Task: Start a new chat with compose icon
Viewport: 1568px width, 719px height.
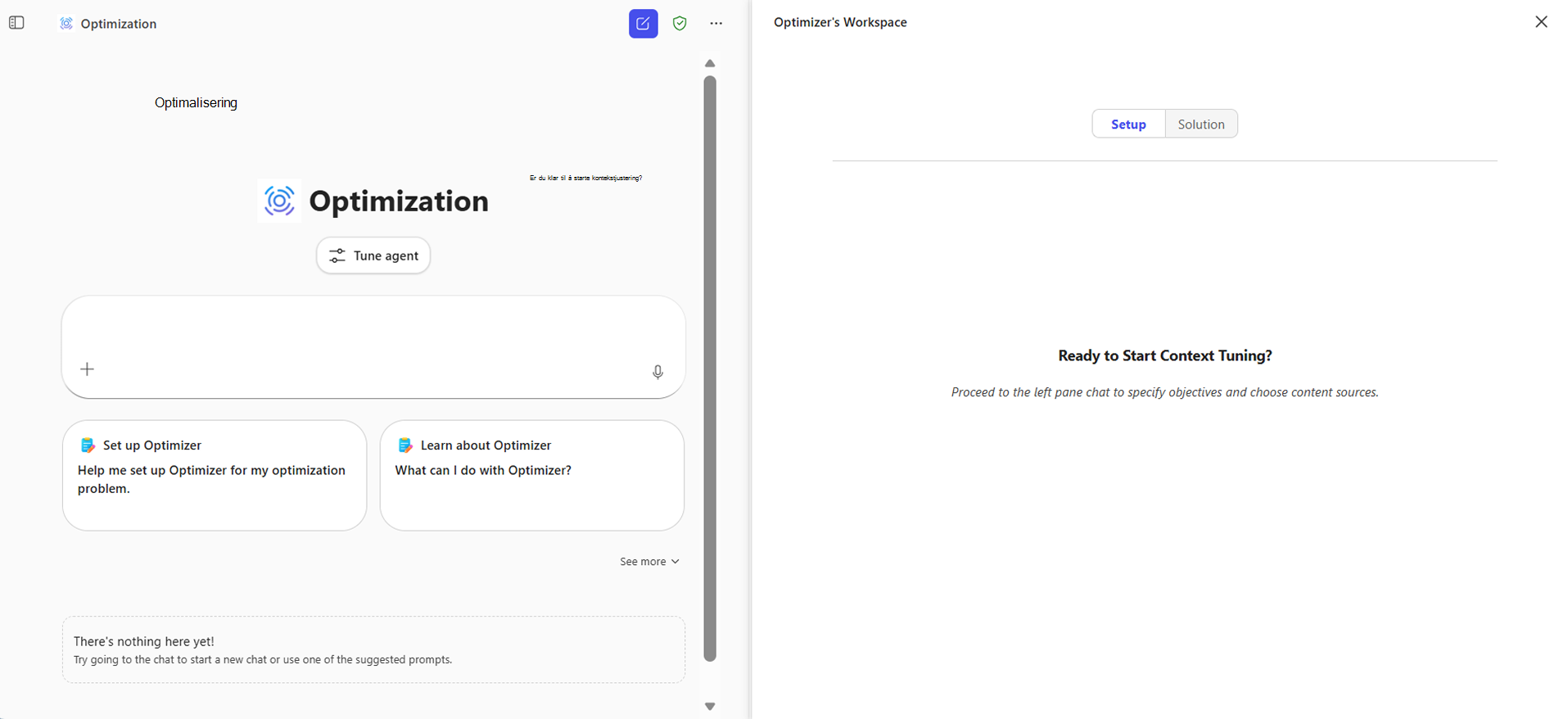Action: pos(644,24)
